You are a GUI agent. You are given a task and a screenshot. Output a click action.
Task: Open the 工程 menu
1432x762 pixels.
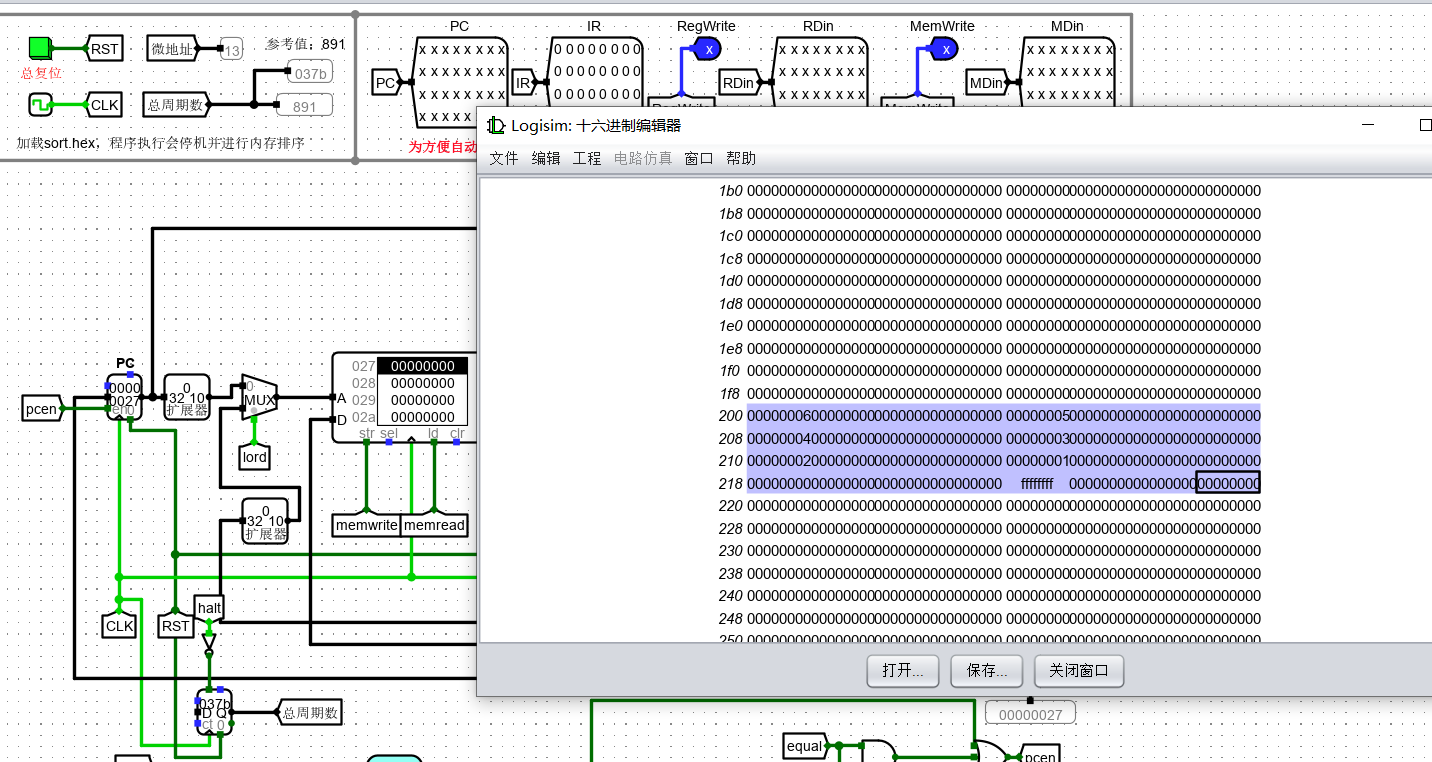tap(587, 158)
